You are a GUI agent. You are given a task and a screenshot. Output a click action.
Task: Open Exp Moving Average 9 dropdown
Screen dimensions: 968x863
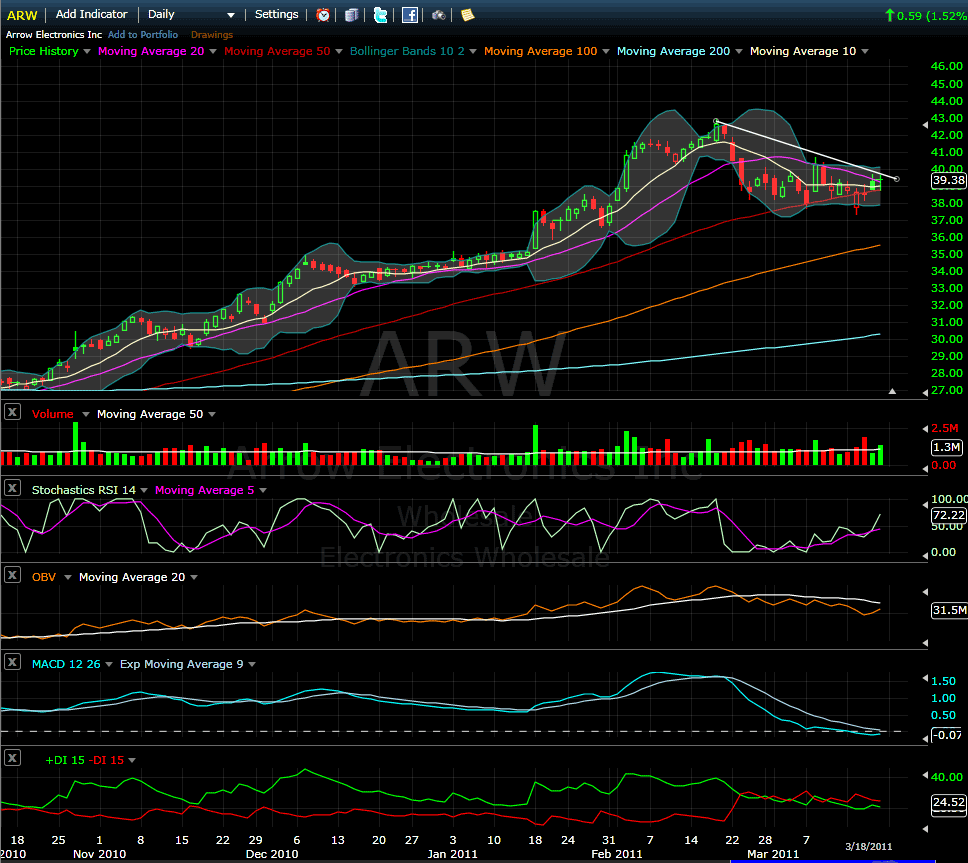[x=252, y=664]
